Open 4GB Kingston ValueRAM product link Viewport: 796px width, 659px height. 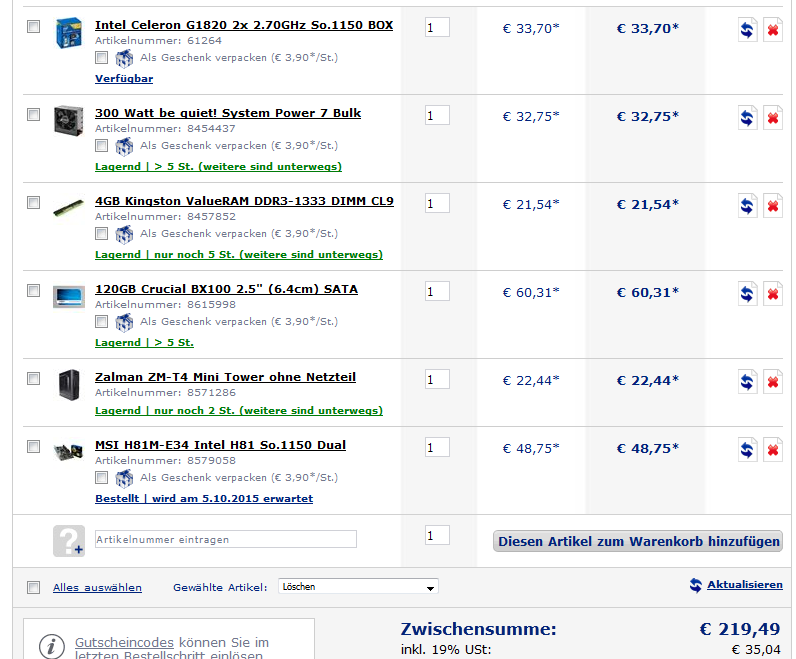click(x=244, y=201)
